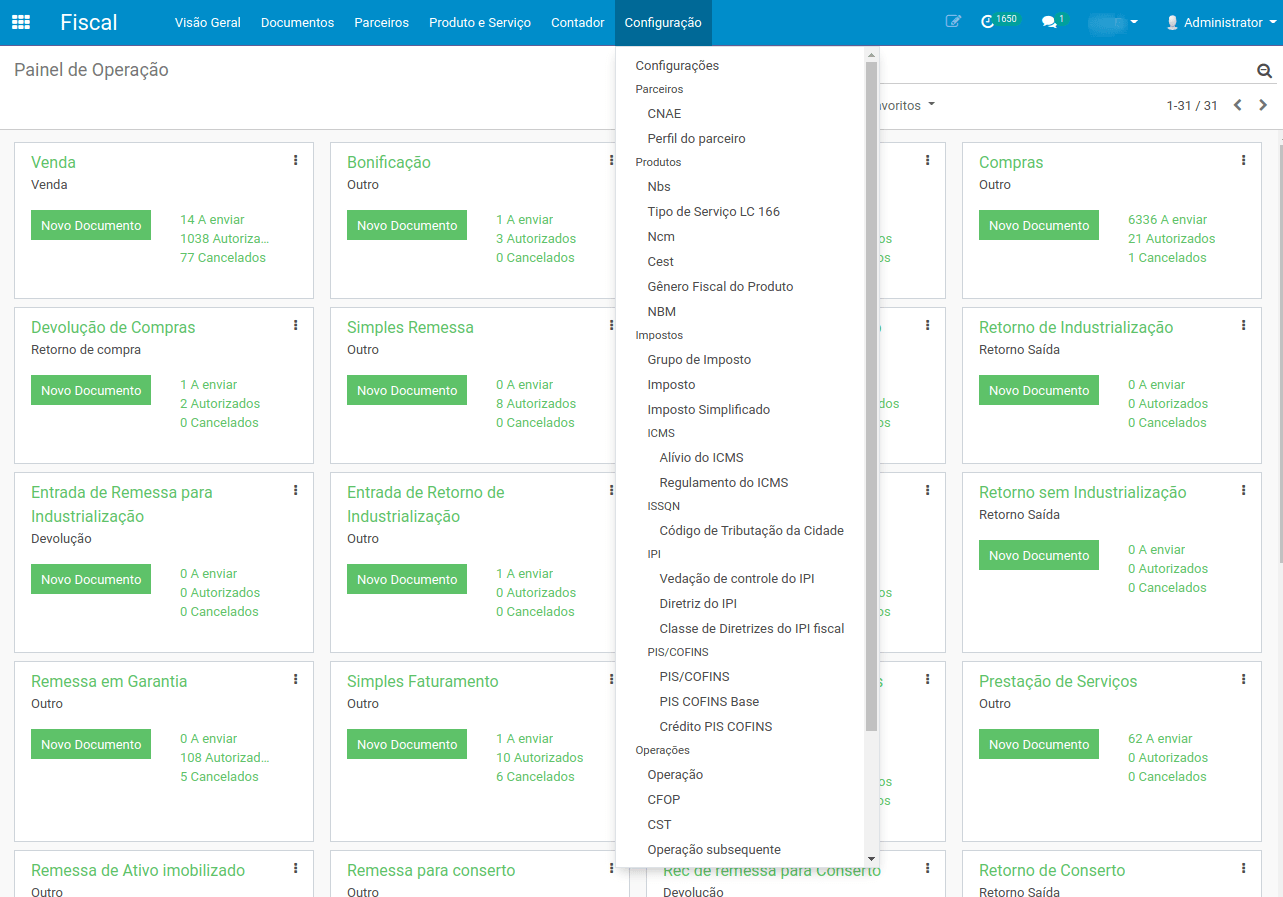Open Fiscal app title
The height and width of the screenshot is (897, 1283).
click(89, 22)
